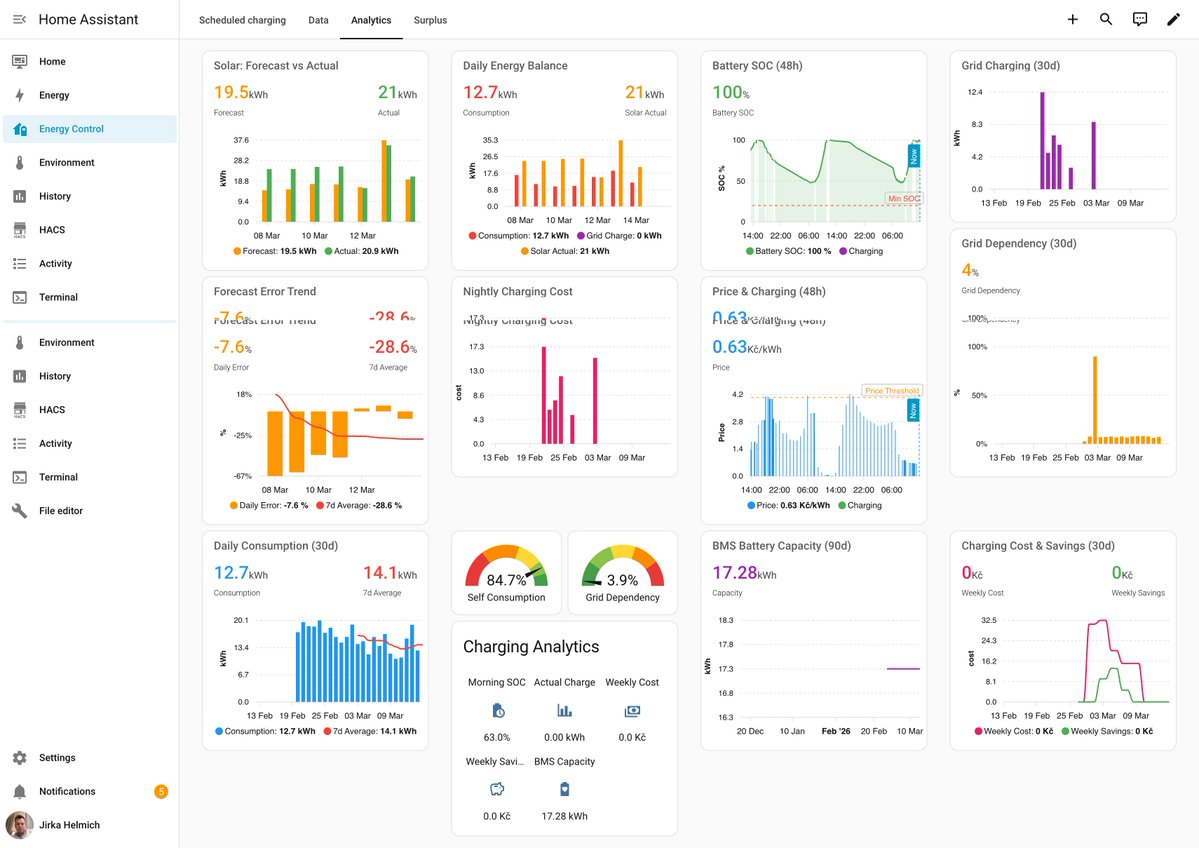Viewport: 1199px width, 848px height.
Task: Select the Analytics tab
Action: click(x=371, y=20)
